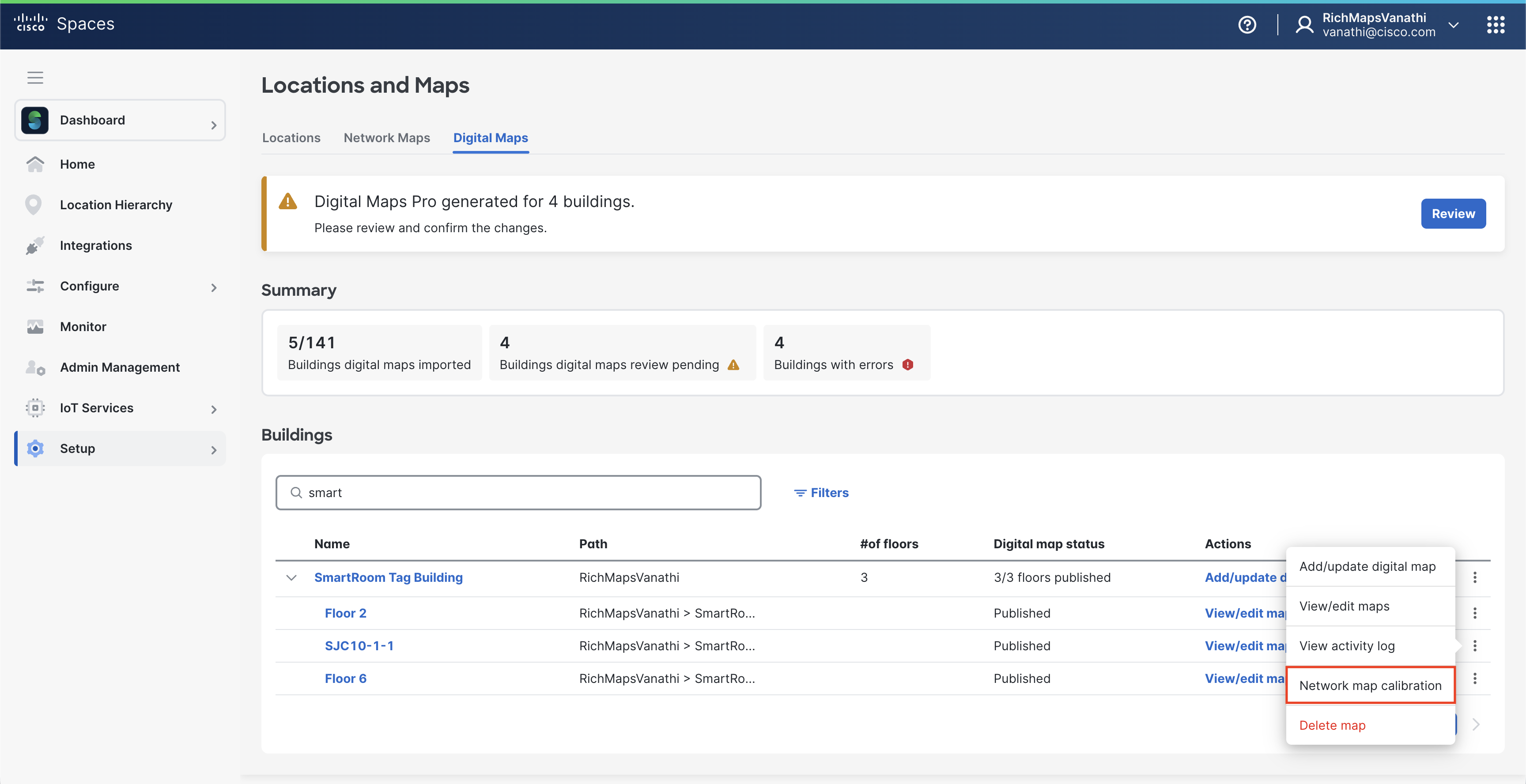Open Location Hierarchy from sidebar
This screenshot has width=1526, height=784.
click(116, 204)
